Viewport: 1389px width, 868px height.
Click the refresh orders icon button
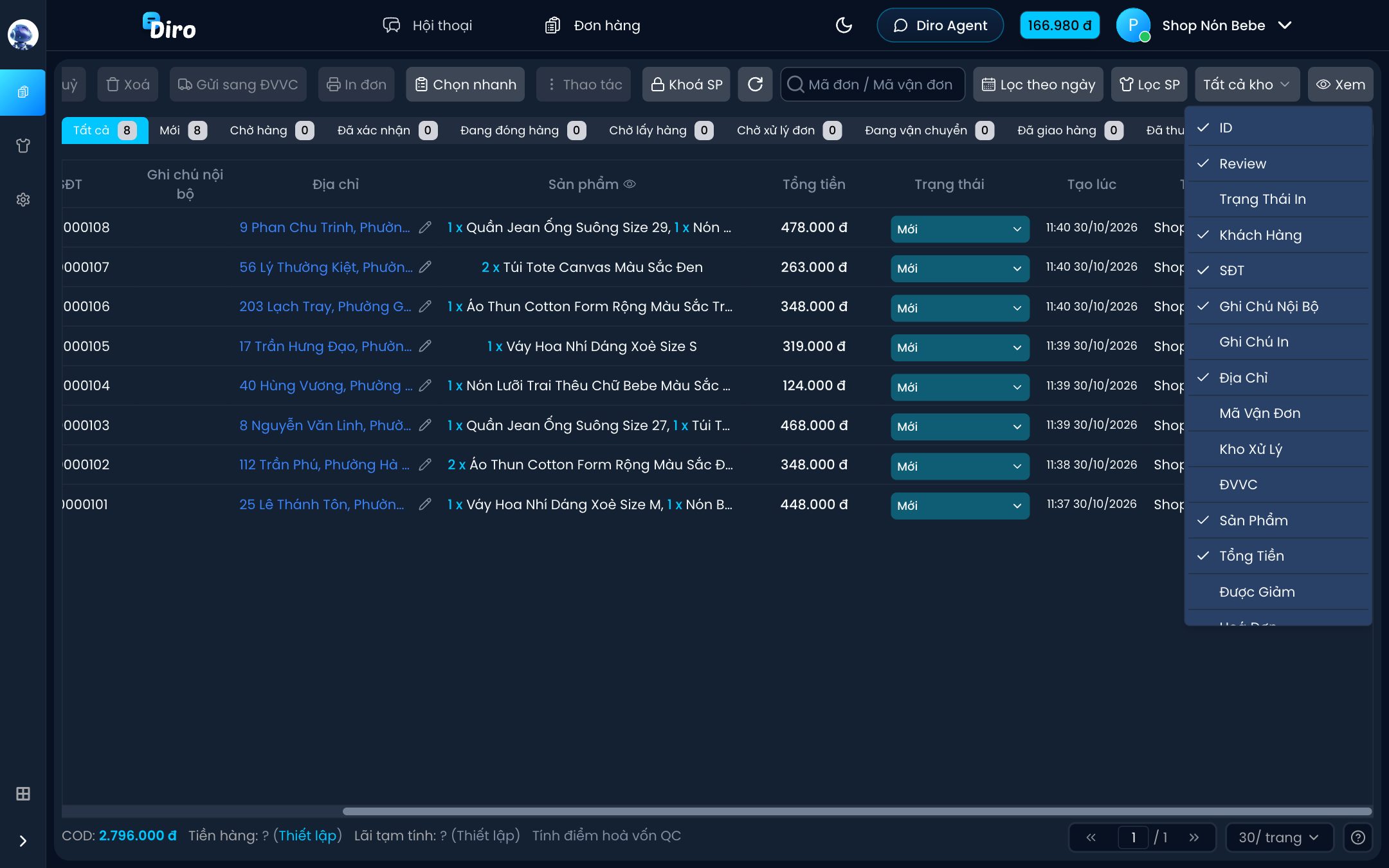tap(755, 84)
